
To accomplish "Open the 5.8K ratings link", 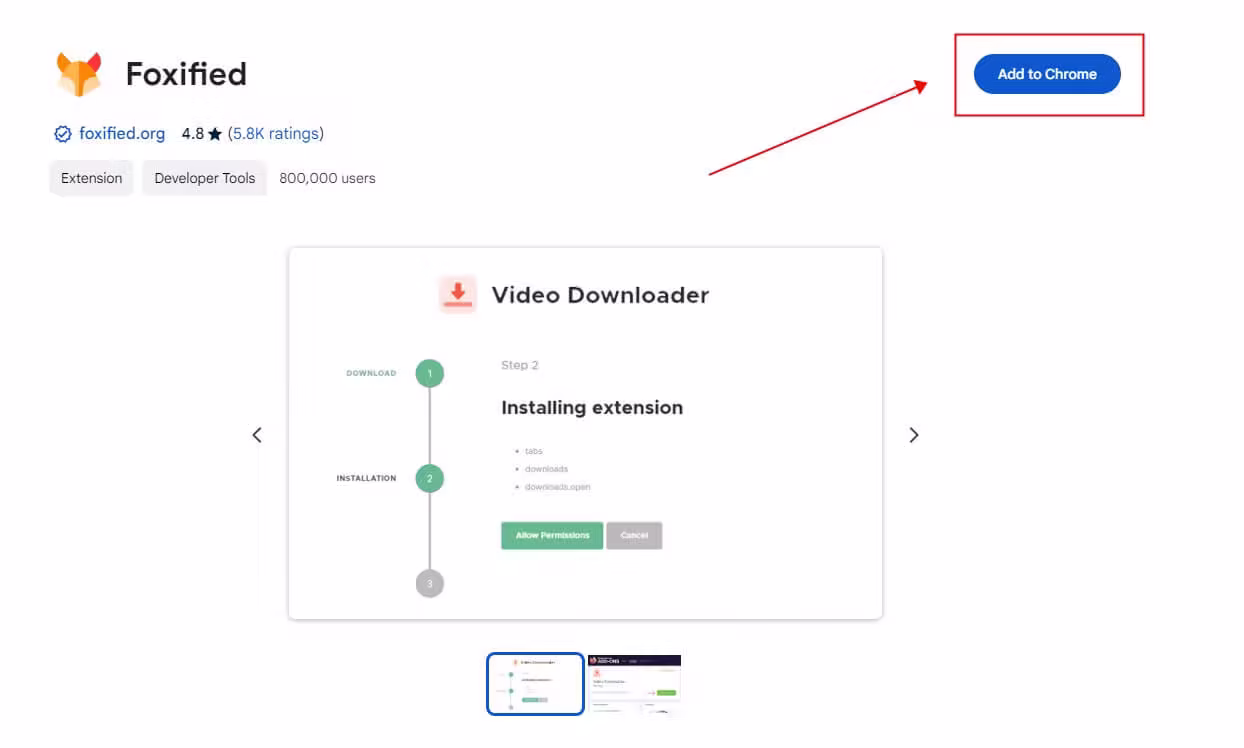I will pos(276,133).
